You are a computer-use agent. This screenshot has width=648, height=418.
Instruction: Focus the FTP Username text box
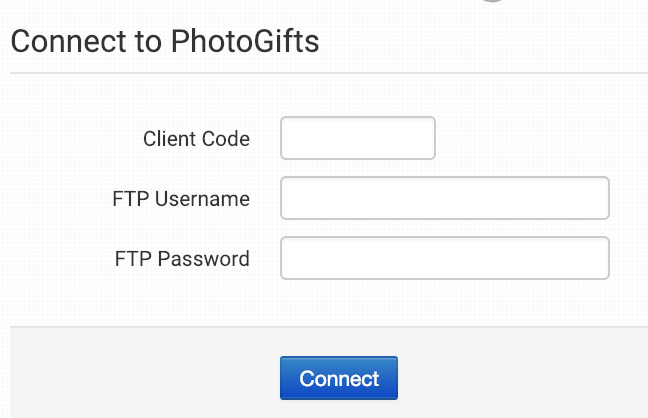(x=444, y=198)
